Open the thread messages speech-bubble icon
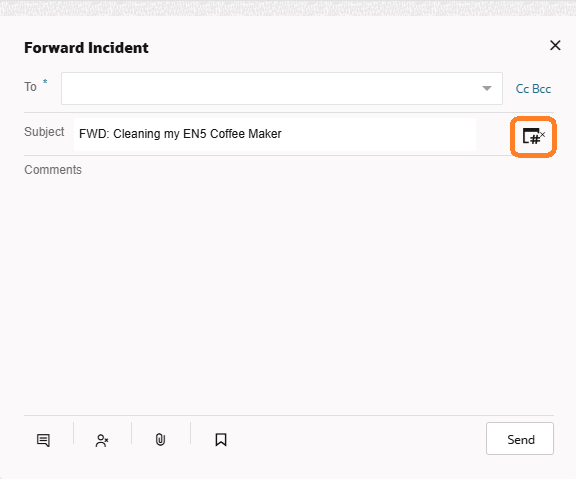 point(43,440)
